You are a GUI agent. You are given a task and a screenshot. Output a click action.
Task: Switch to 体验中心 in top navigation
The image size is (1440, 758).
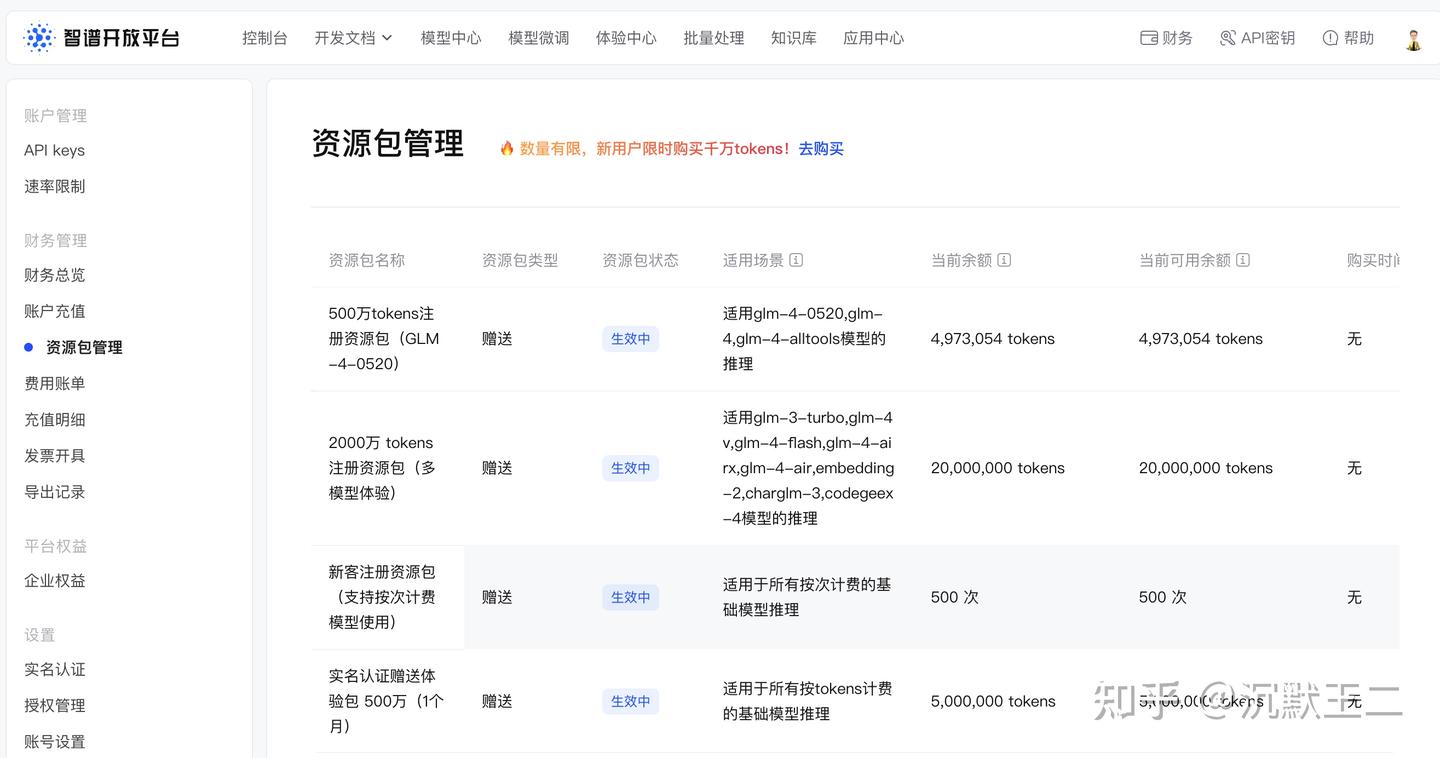click(626, 38)
